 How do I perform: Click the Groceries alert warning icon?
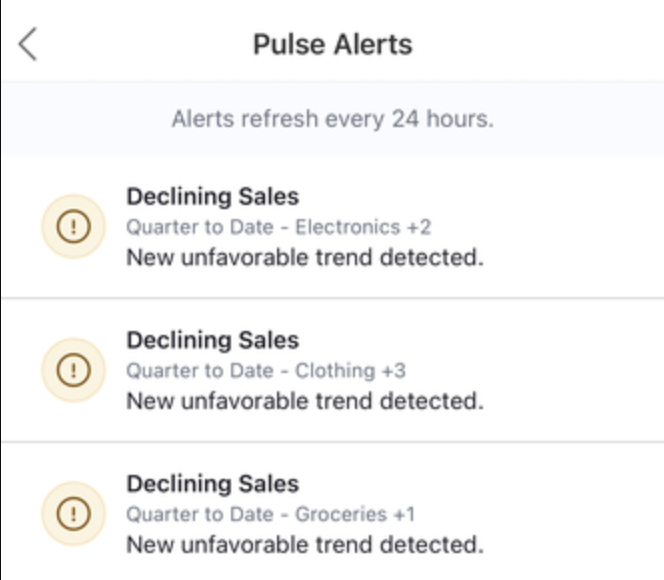[x=72, y=514]
